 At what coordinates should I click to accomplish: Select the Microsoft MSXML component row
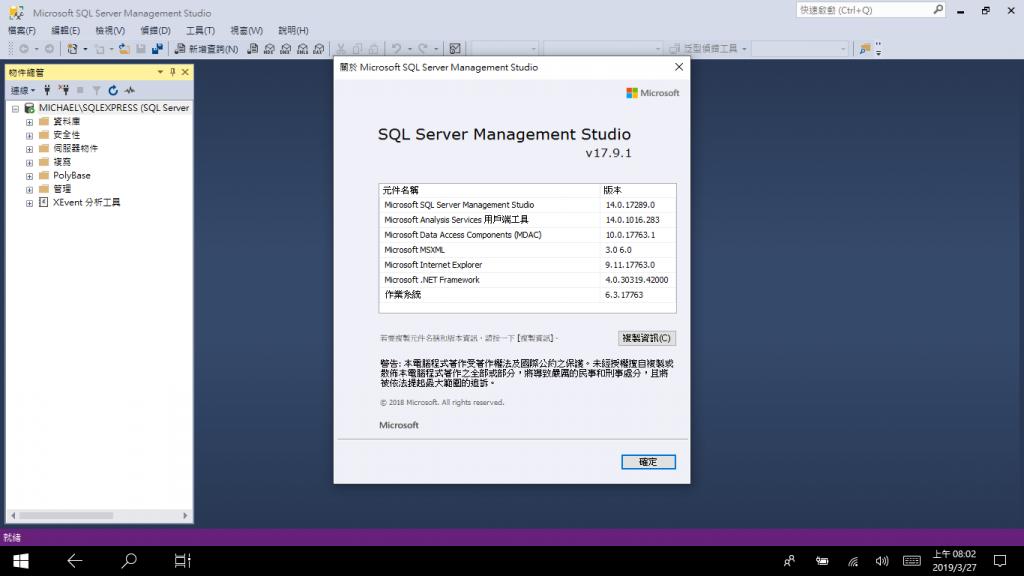[x=527, y=250]
